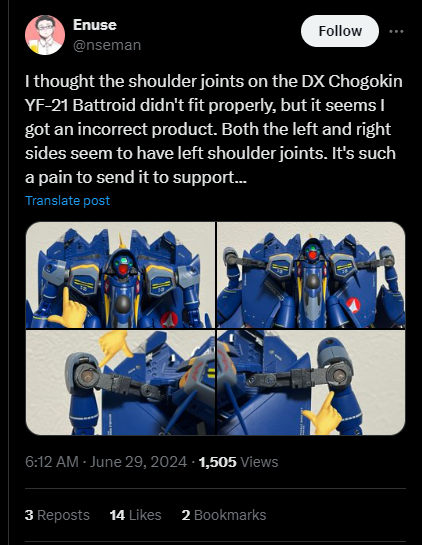Open the @nseman handle link
422x545 pixels.
point(107,45)
